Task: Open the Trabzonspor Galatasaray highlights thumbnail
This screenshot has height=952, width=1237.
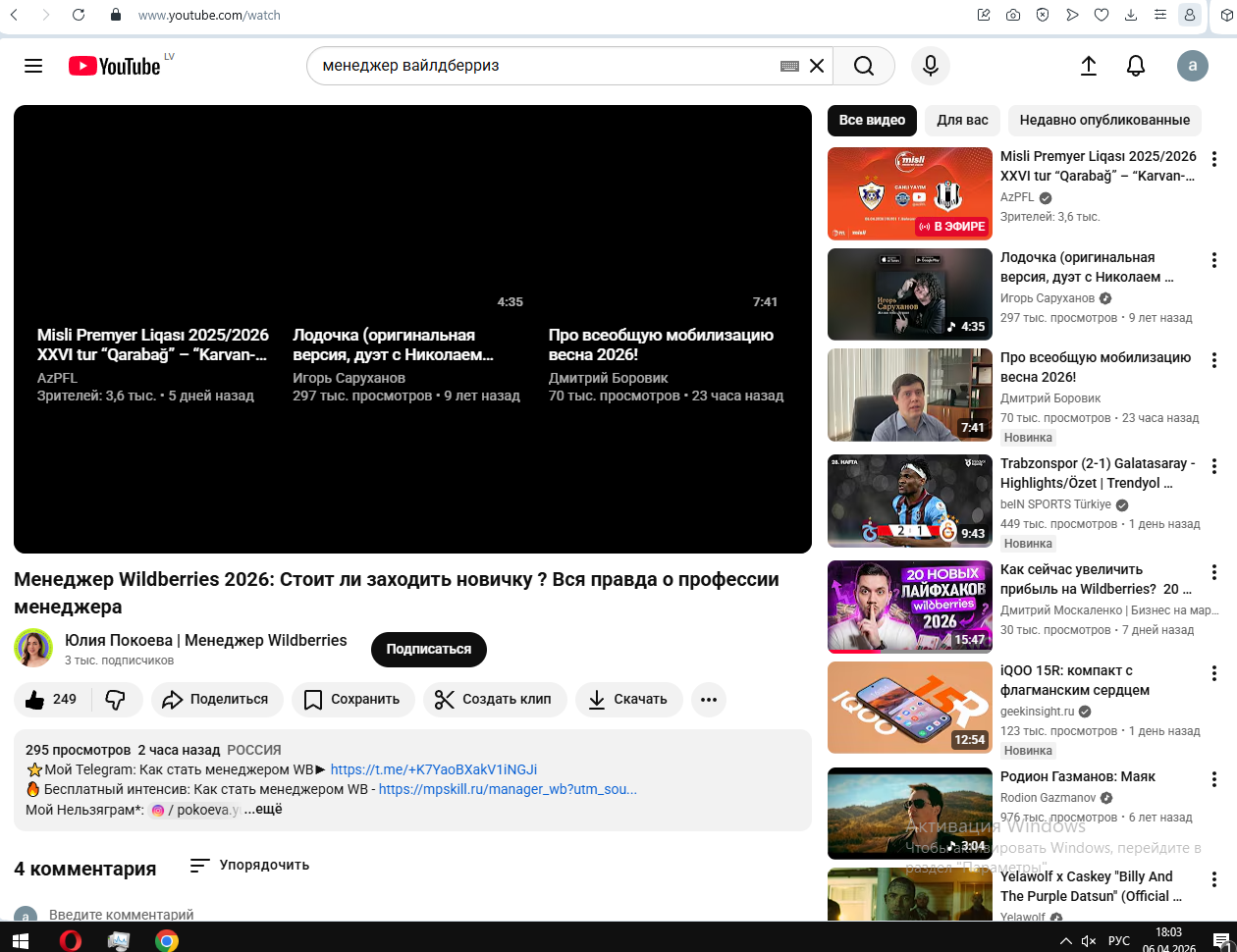Action: (x=909, y=501)
